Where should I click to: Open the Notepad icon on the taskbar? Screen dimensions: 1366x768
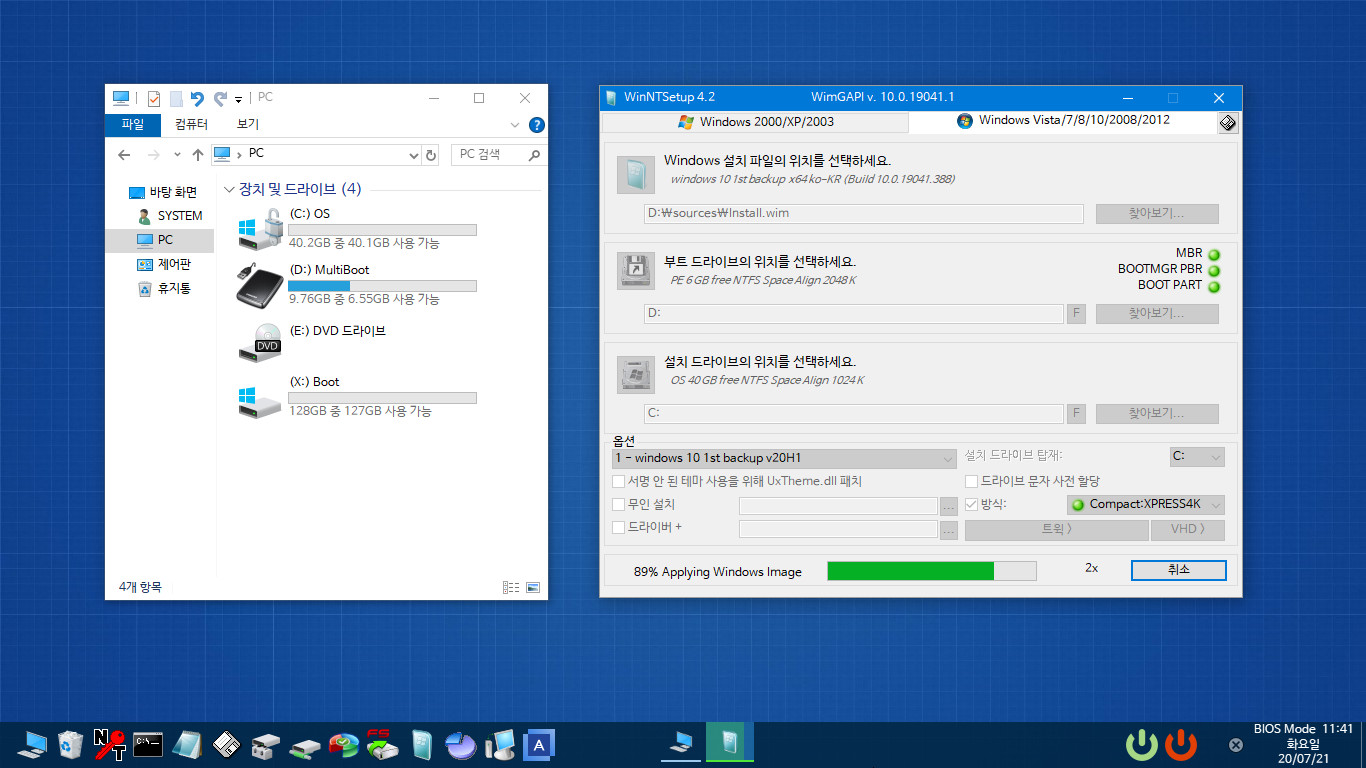(187, 744)
